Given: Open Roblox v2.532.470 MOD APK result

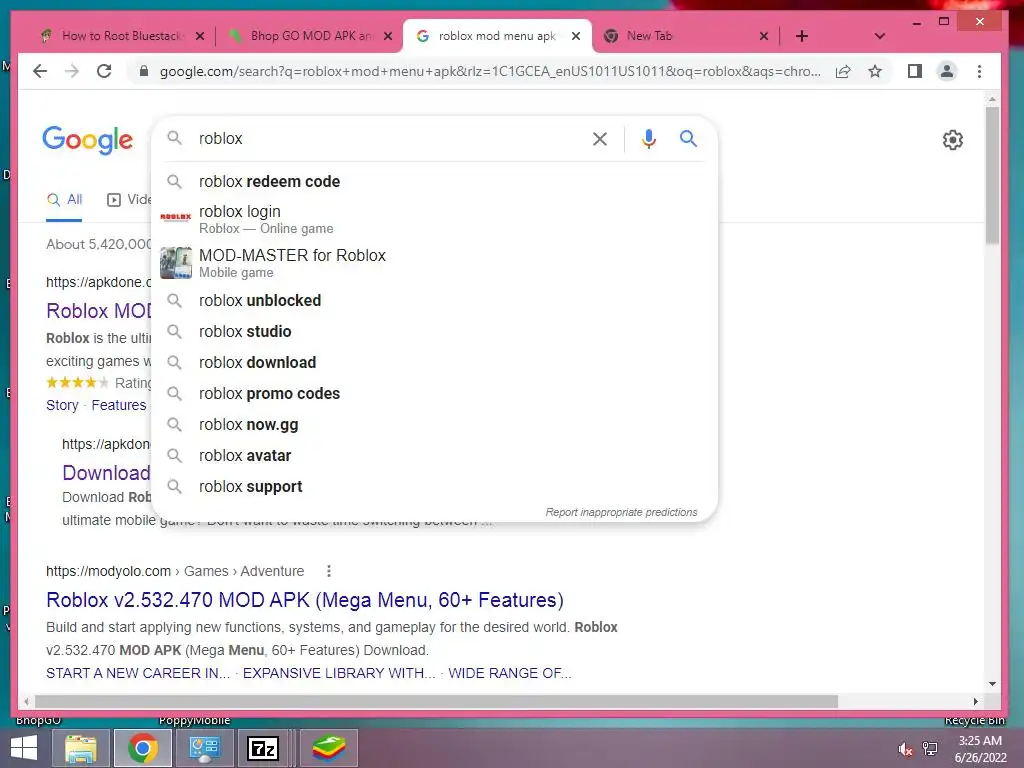Looking at the screenshot, I should pos(305,600).
